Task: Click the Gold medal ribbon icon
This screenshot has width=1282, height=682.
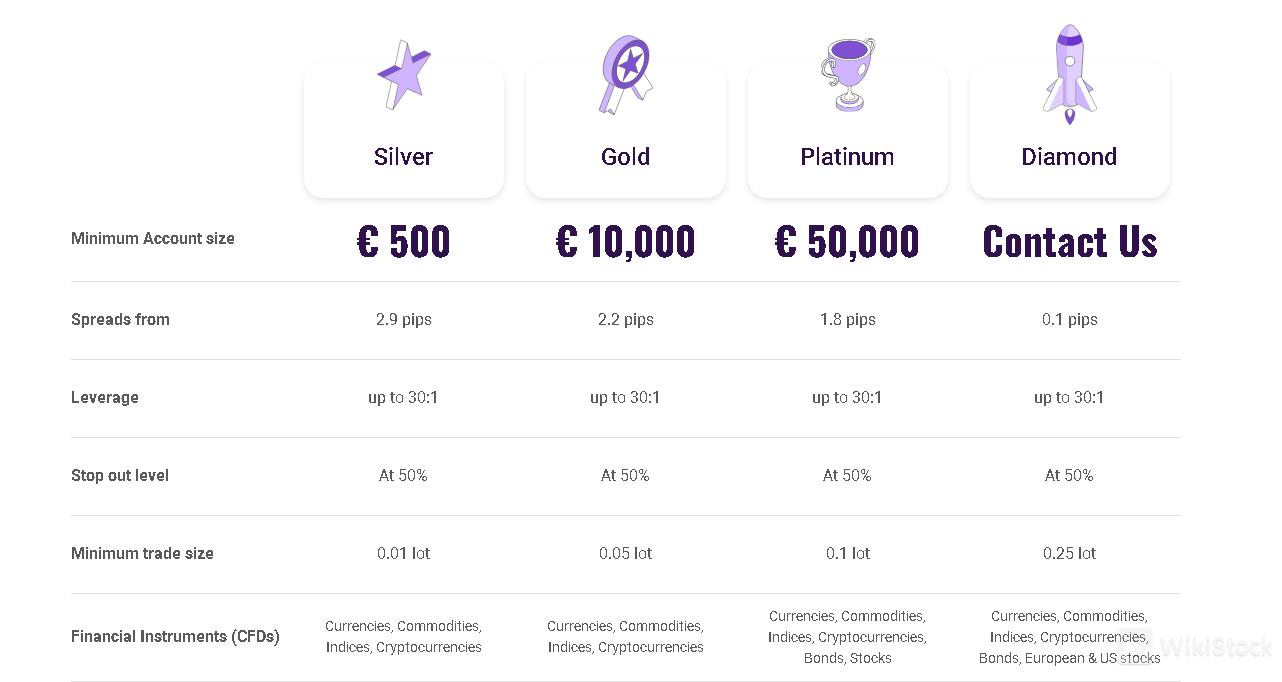Action: [x=626, y=74]
